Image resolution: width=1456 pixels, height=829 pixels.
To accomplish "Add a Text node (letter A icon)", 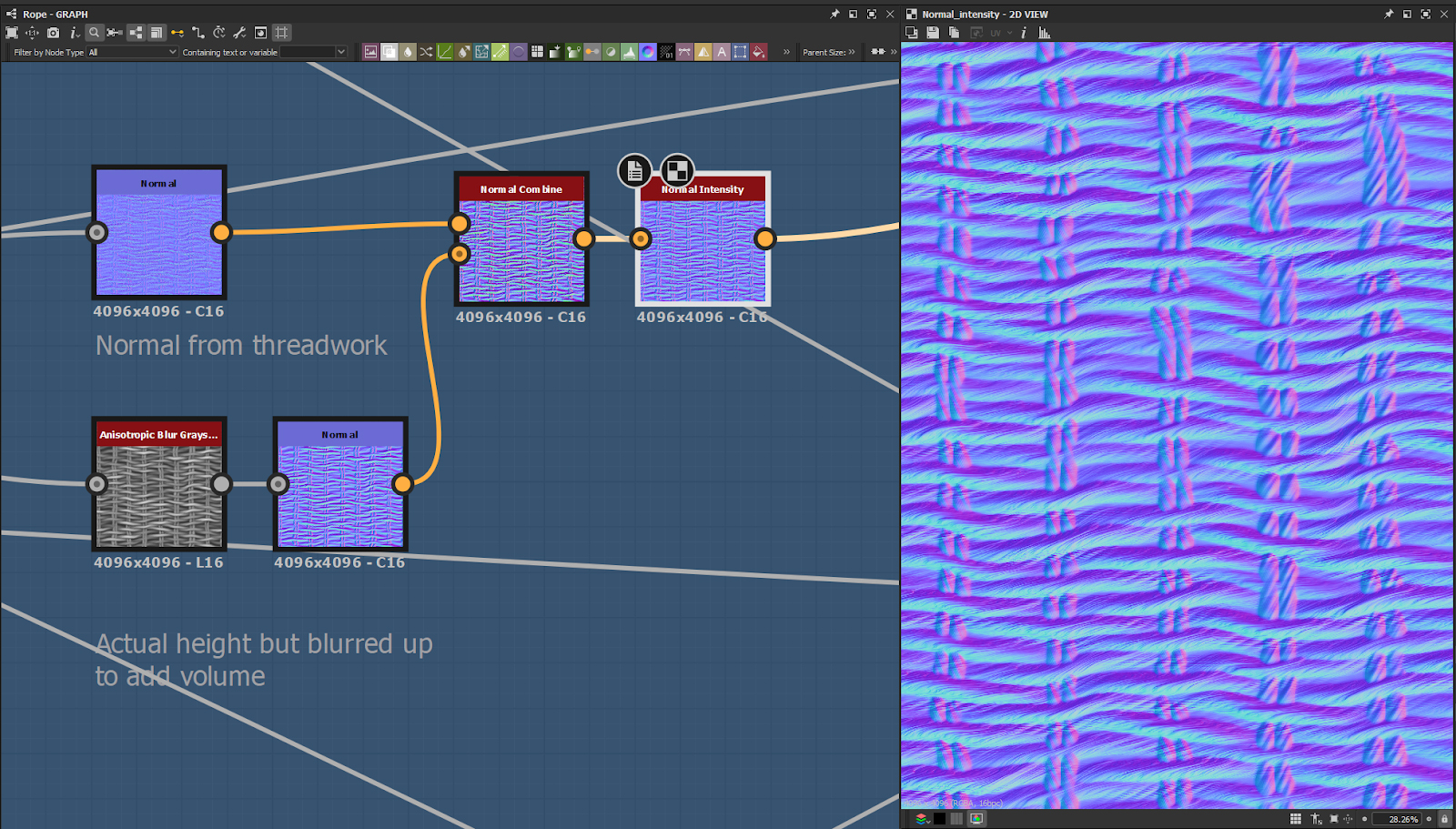I will [x=722, y=52].
